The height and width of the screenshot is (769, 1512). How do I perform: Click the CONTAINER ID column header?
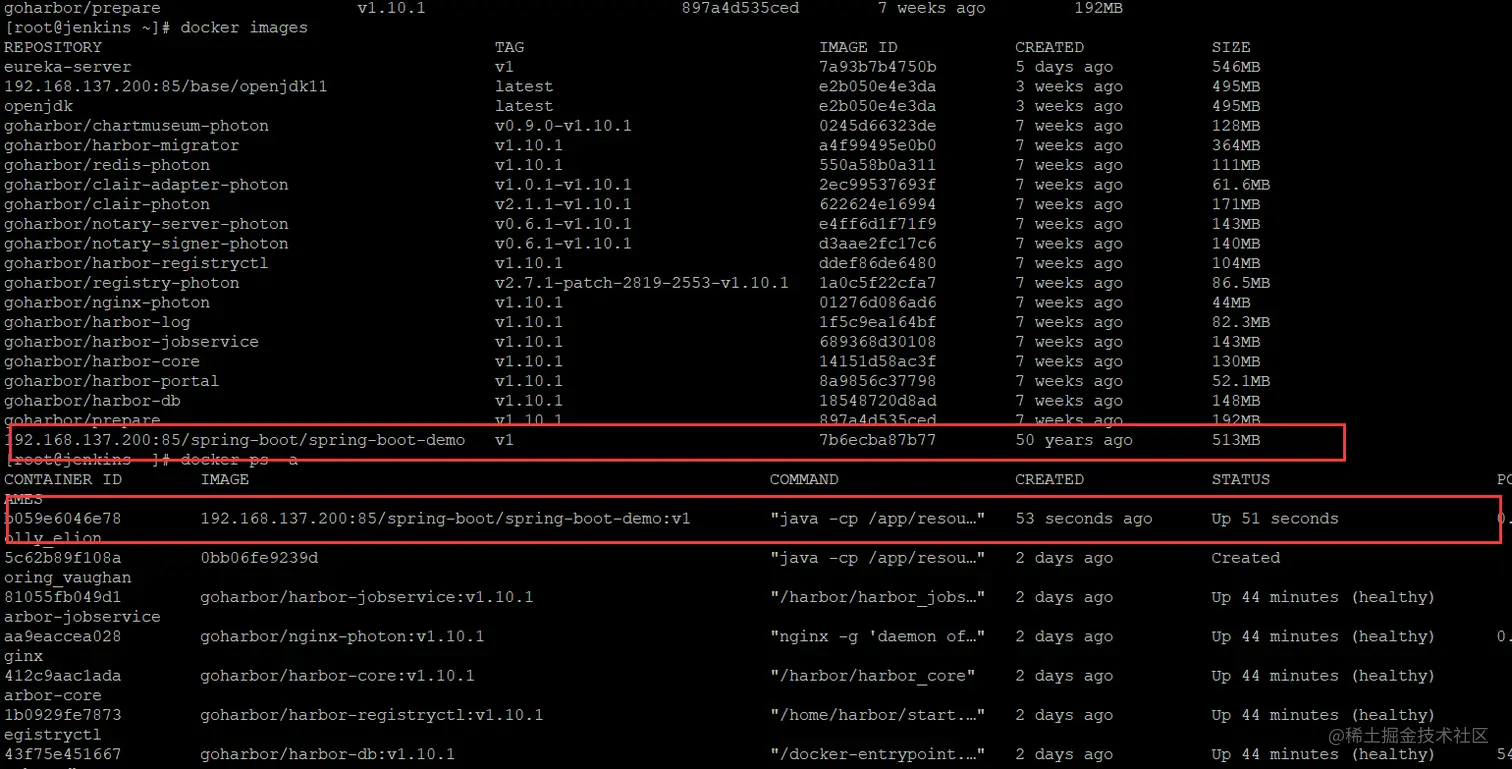click(63, 479)
